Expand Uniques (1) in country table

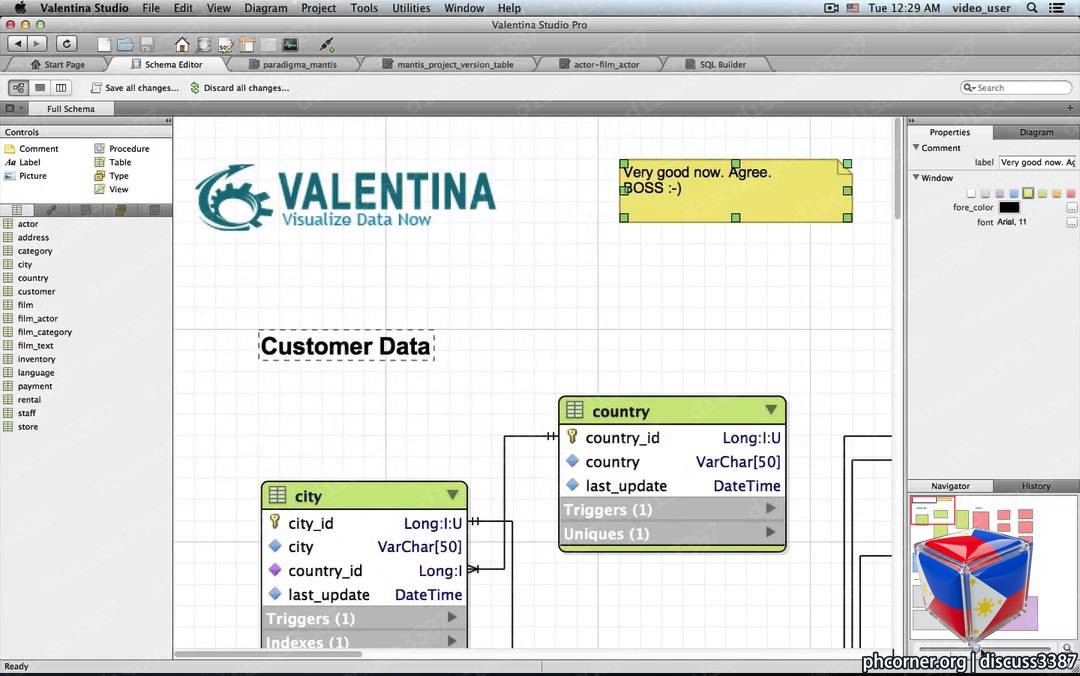[770, 533]
